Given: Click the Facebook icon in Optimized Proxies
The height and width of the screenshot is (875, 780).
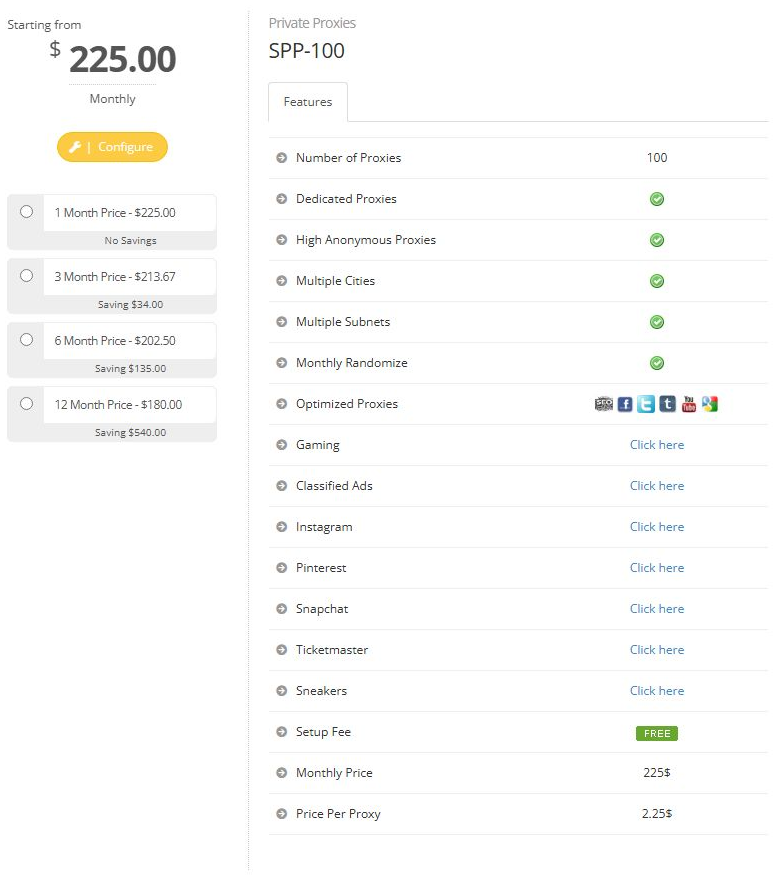Looking at the screenshot, I should [x=625, y=404].
